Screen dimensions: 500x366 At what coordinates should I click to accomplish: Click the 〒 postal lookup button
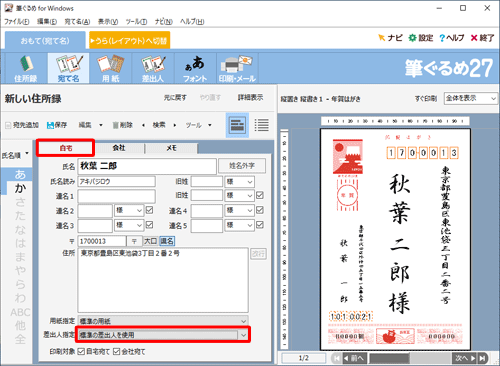(x=134, y=241)
